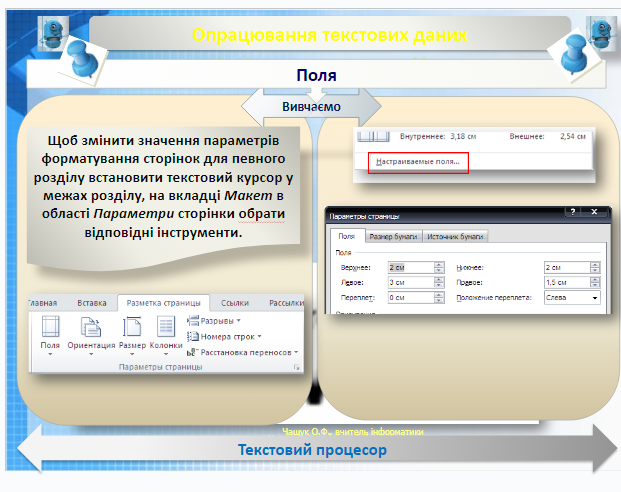The height and width of the screenshot is (492, 621).
Task: Adjust the Нижнее margin spinner
Action: [x=595, y=267]
